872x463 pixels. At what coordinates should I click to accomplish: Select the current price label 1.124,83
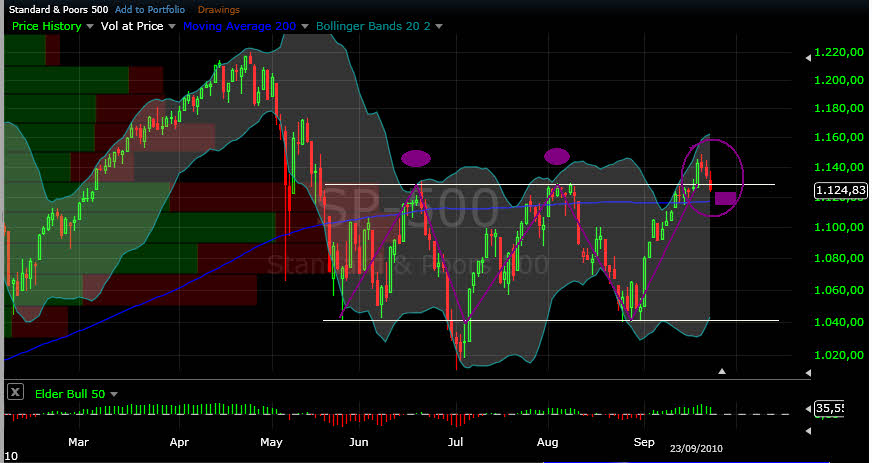[x=840, y=191]
